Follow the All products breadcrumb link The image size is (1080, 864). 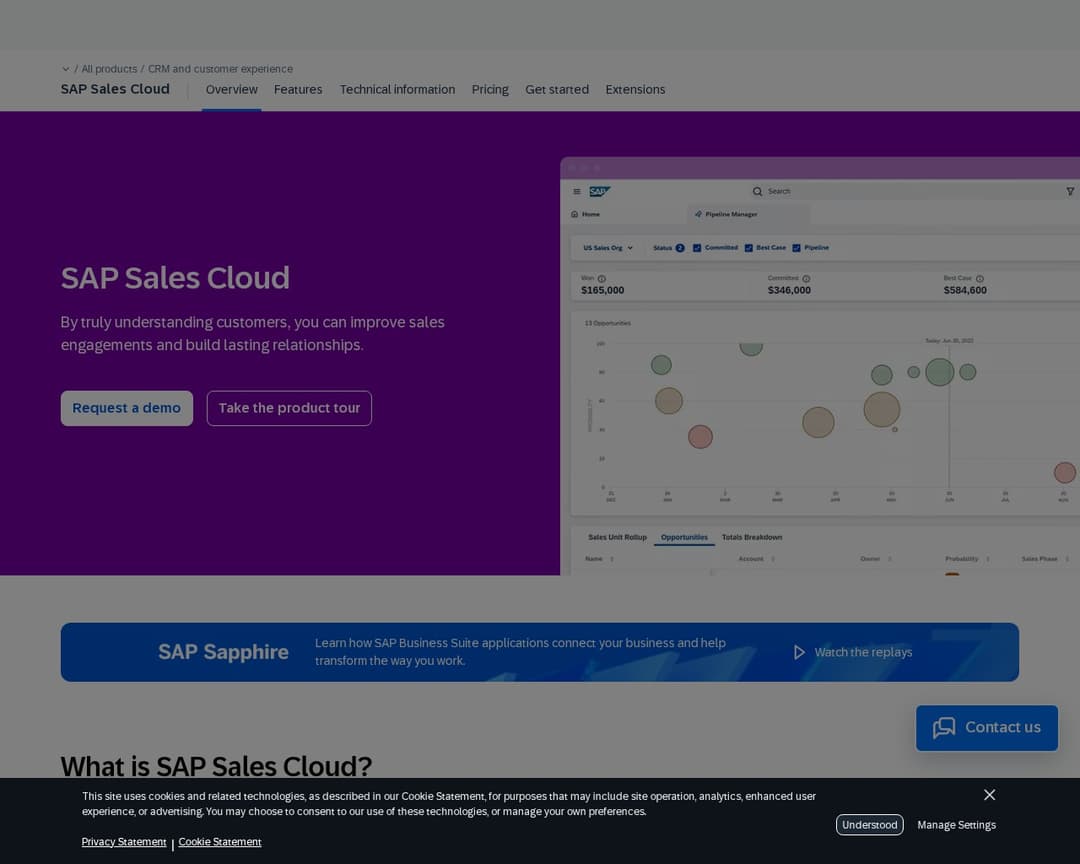click(109, 69)
